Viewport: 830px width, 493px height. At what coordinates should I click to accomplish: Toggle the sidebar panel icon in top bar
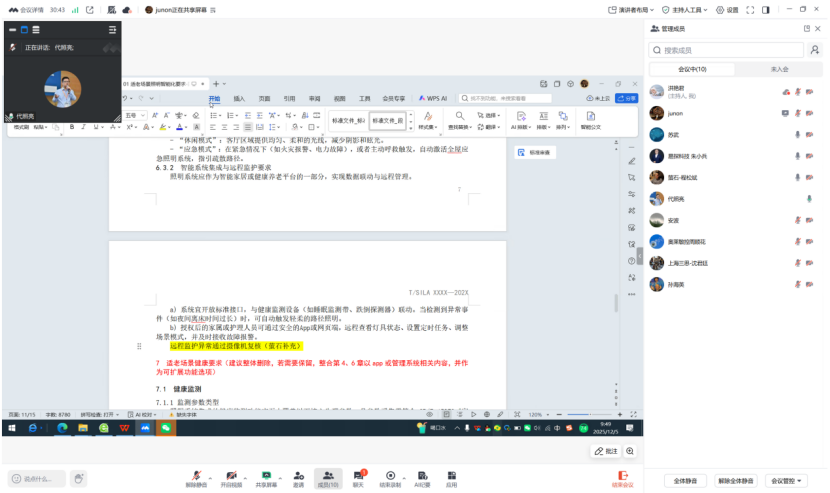[765, 10]
